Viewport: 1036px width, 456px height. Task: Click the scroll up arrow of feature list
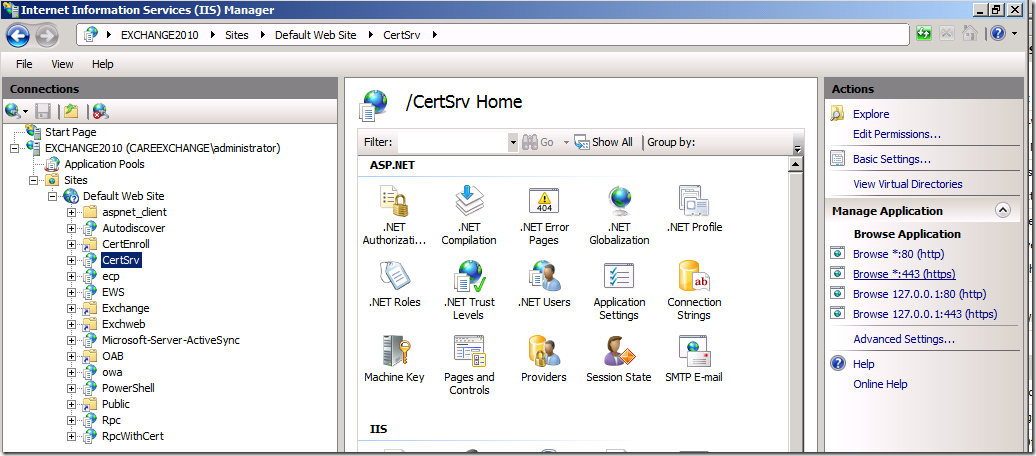coord(796,165)
